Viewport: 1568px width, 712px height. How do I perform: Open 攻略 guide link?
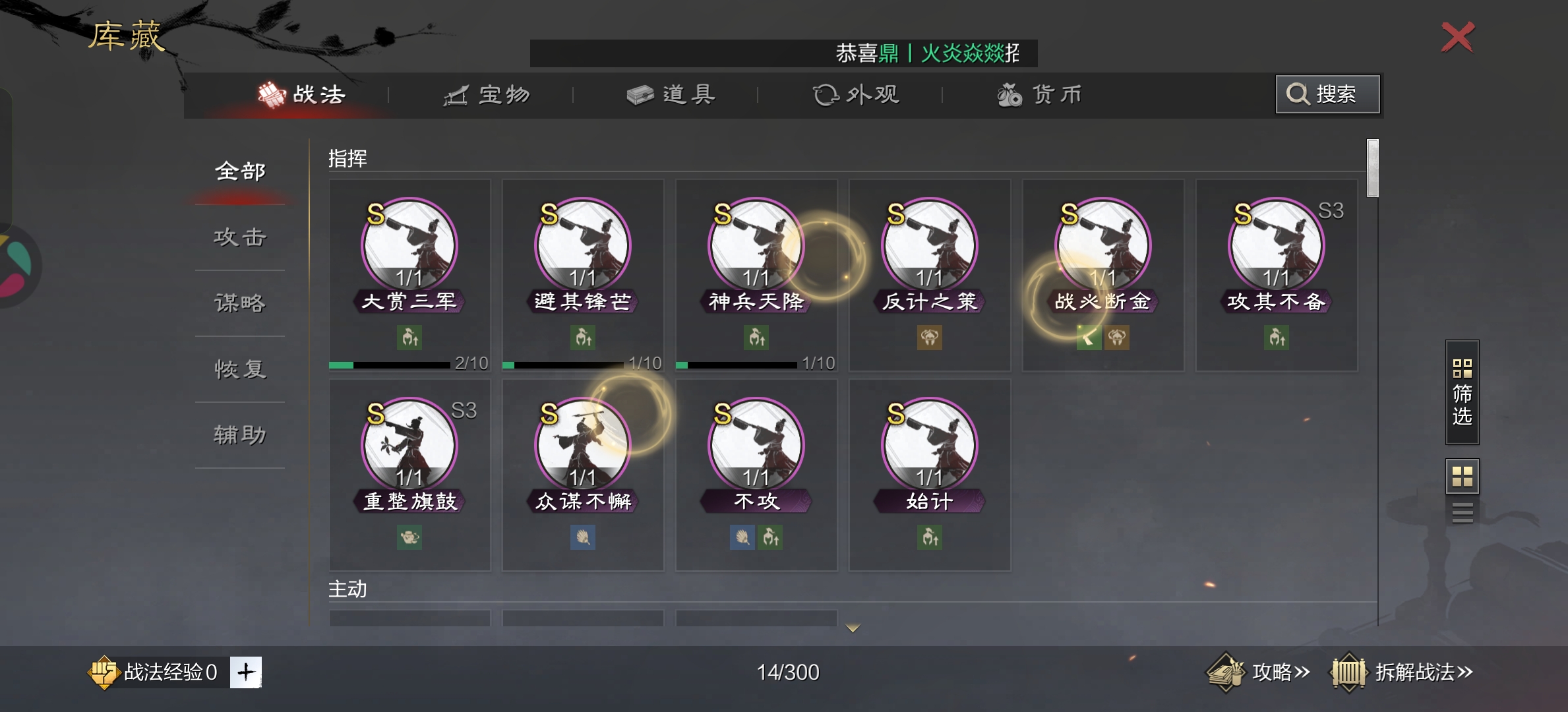click(x=1258, y=672)
